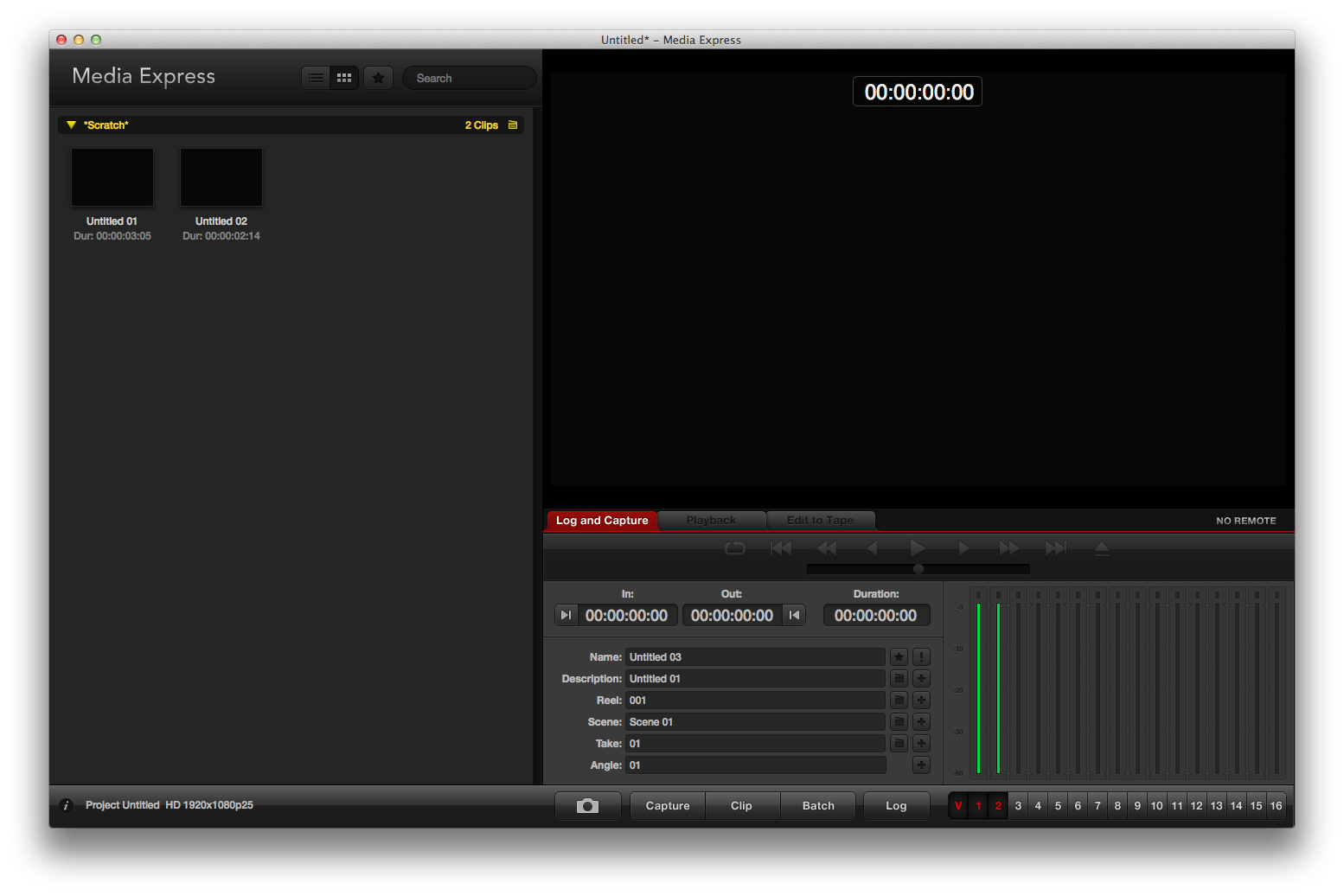Image resolution: width=1344 pixels, height=896 pixels.
Task: Mark clip as favorite with Name row star
Action: 899,657
